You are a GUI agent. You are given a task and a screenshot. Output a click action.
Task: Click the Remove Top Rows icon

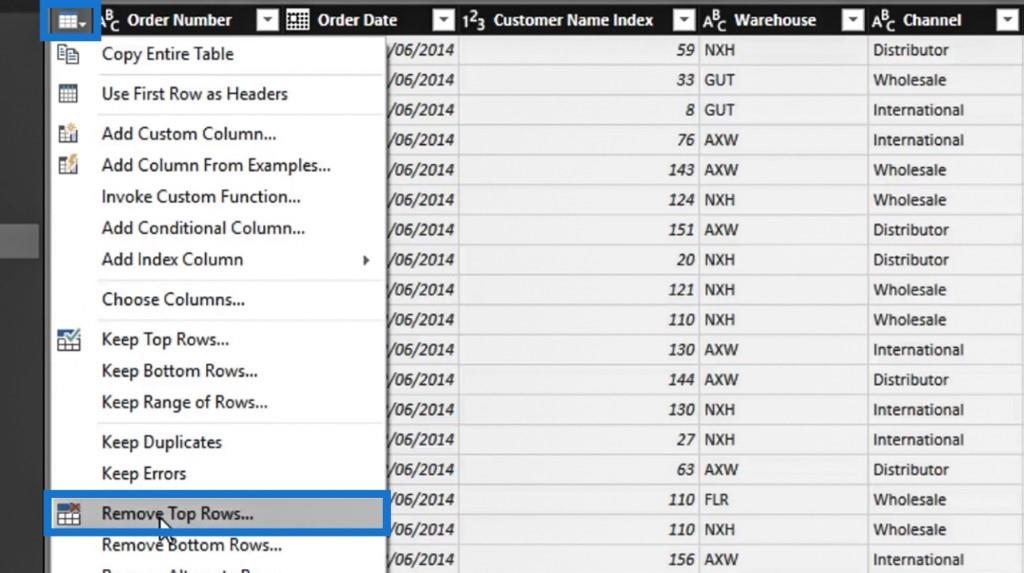[68, 514]
